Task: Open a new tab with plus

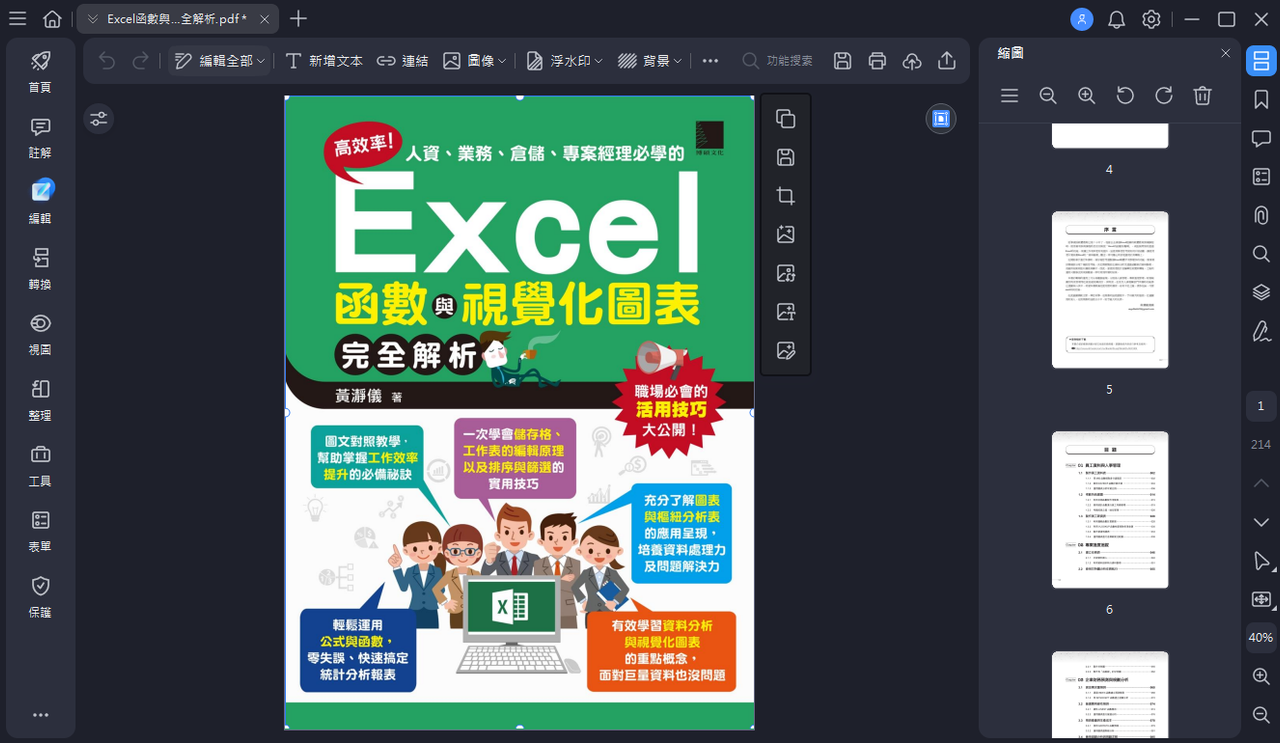Action: [x=298, y=19]
